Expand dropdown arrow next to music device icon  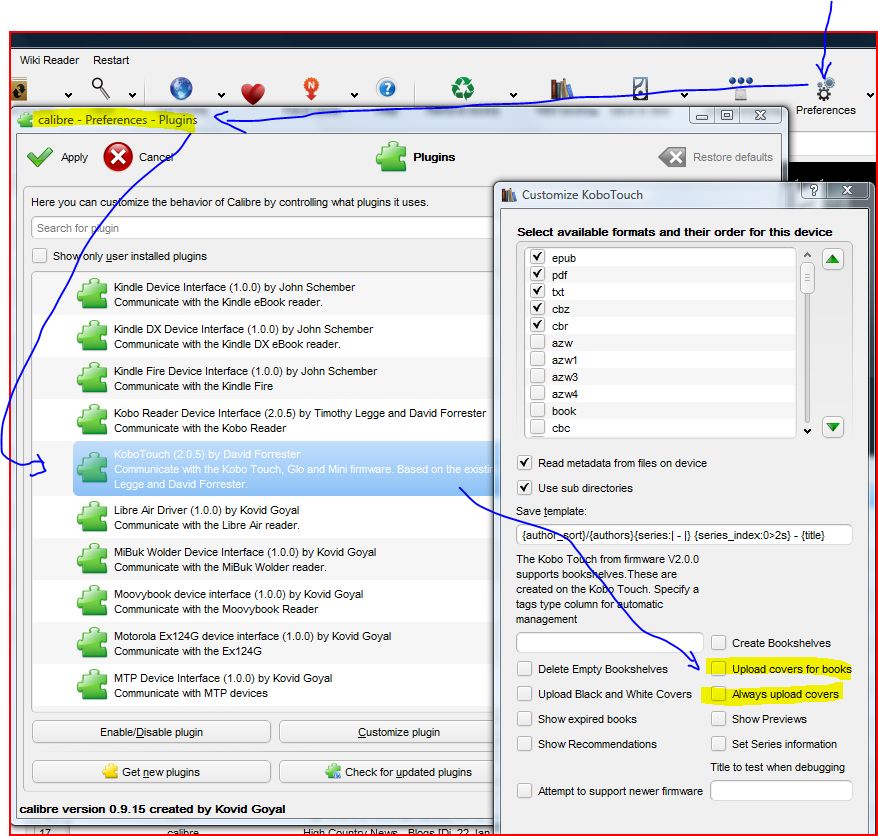[684, 95]
